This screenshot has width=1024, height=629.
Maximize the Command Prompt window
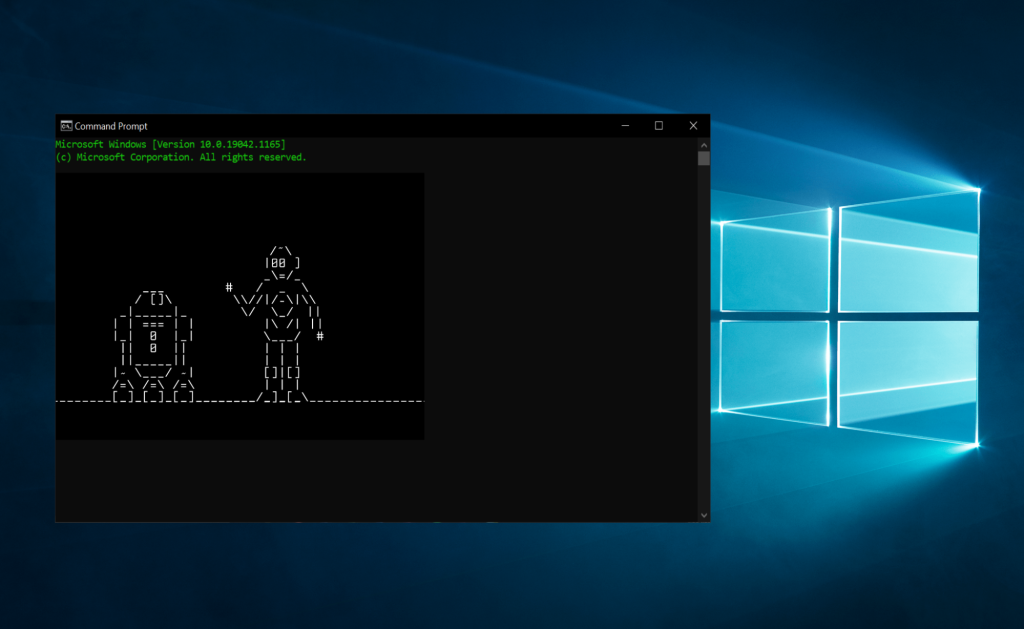click(658, 126)
